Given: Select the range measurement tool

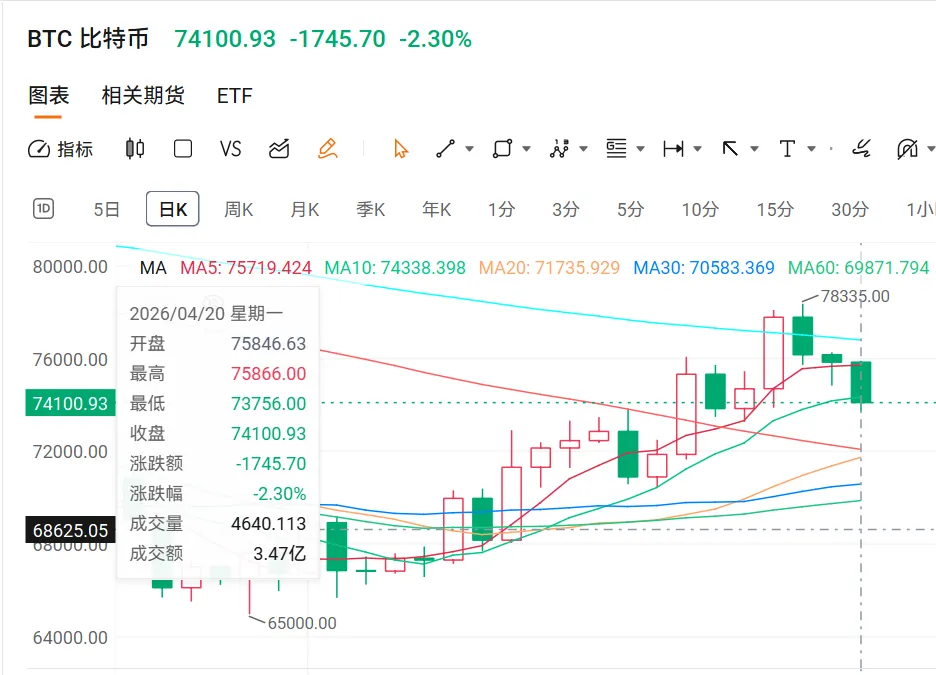Looking at the screenshot, I should [673, 149].
